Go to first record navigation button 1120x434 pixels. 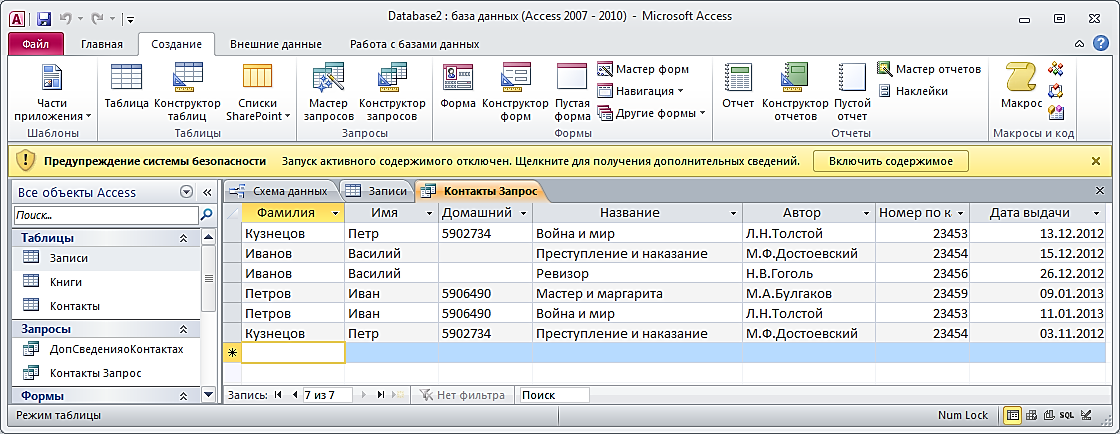[278, 395]
